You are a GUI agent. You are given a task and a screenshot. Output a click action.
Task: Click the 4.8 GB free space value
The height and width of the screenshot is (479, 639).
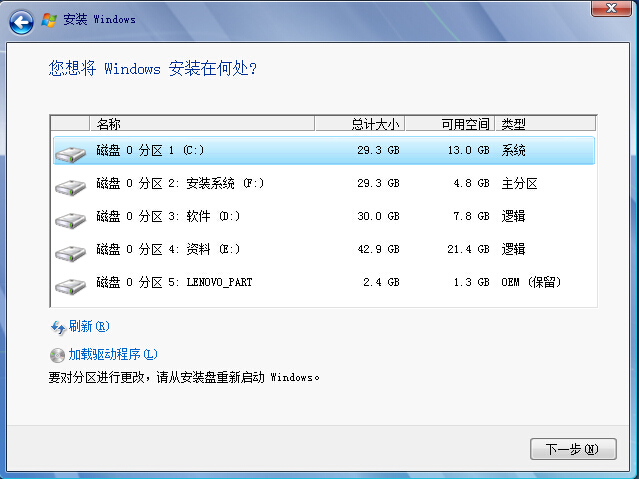pos(472,183)
